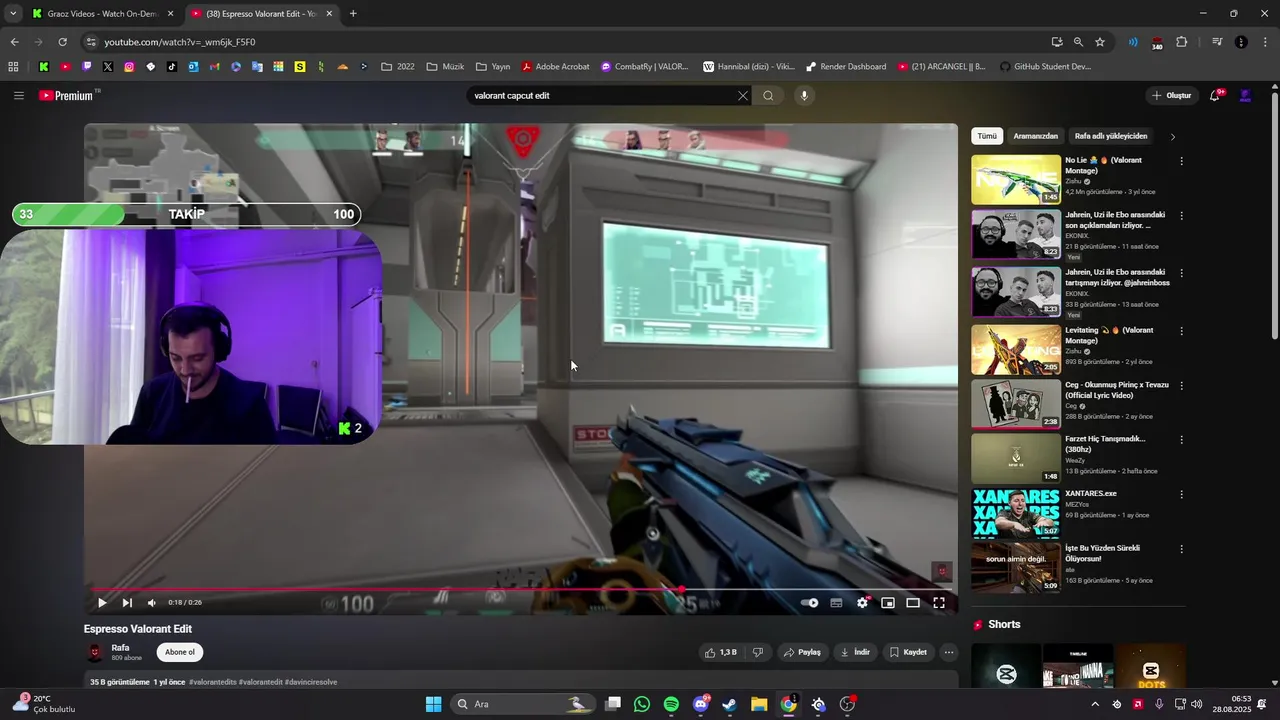
Task: Download video using İndir button
Action: pyautogui.click(x=855, y=652)
